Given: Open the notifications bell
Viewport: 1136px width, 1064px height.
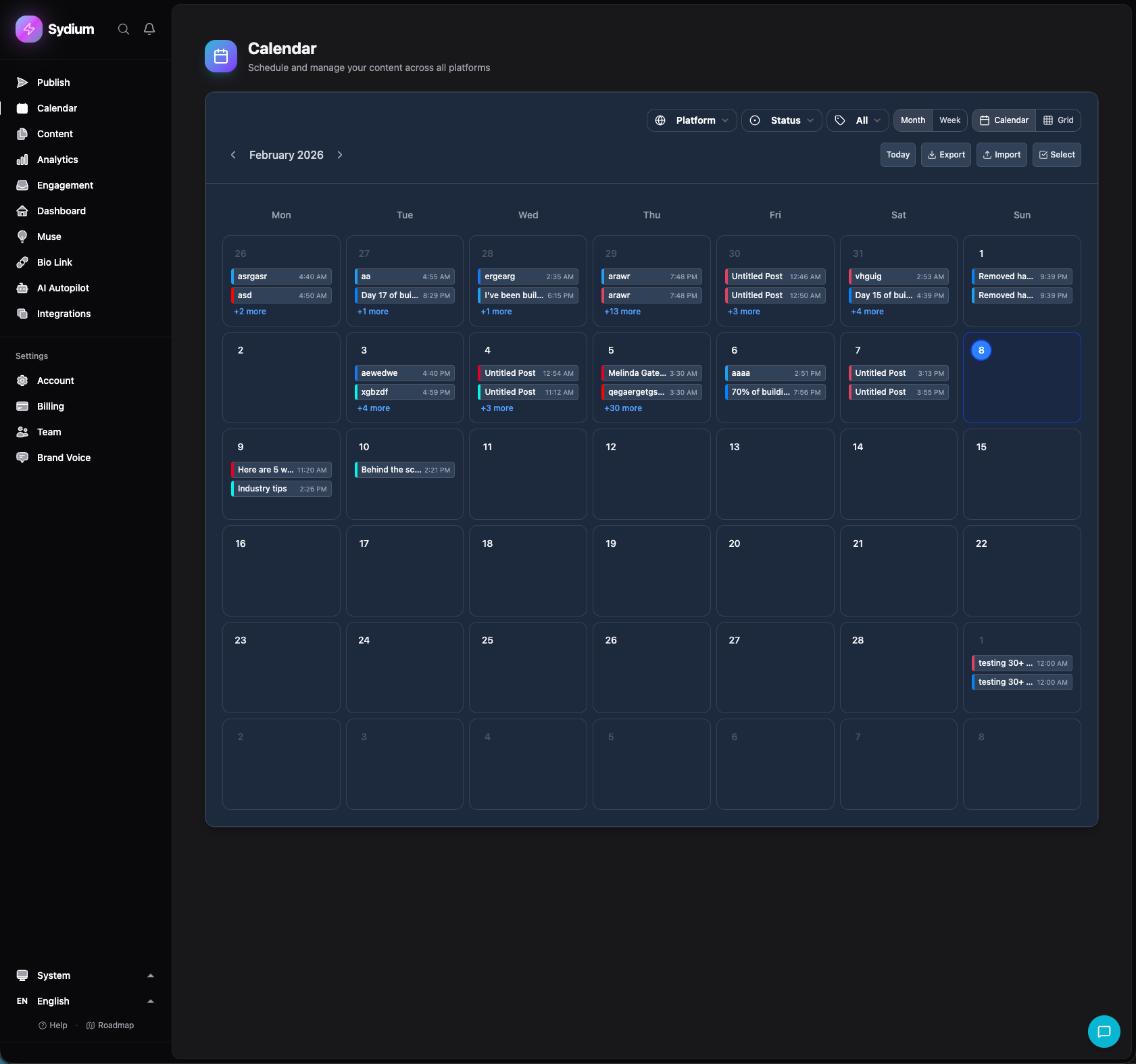Looking at the screenshot, I should (149, 29).
